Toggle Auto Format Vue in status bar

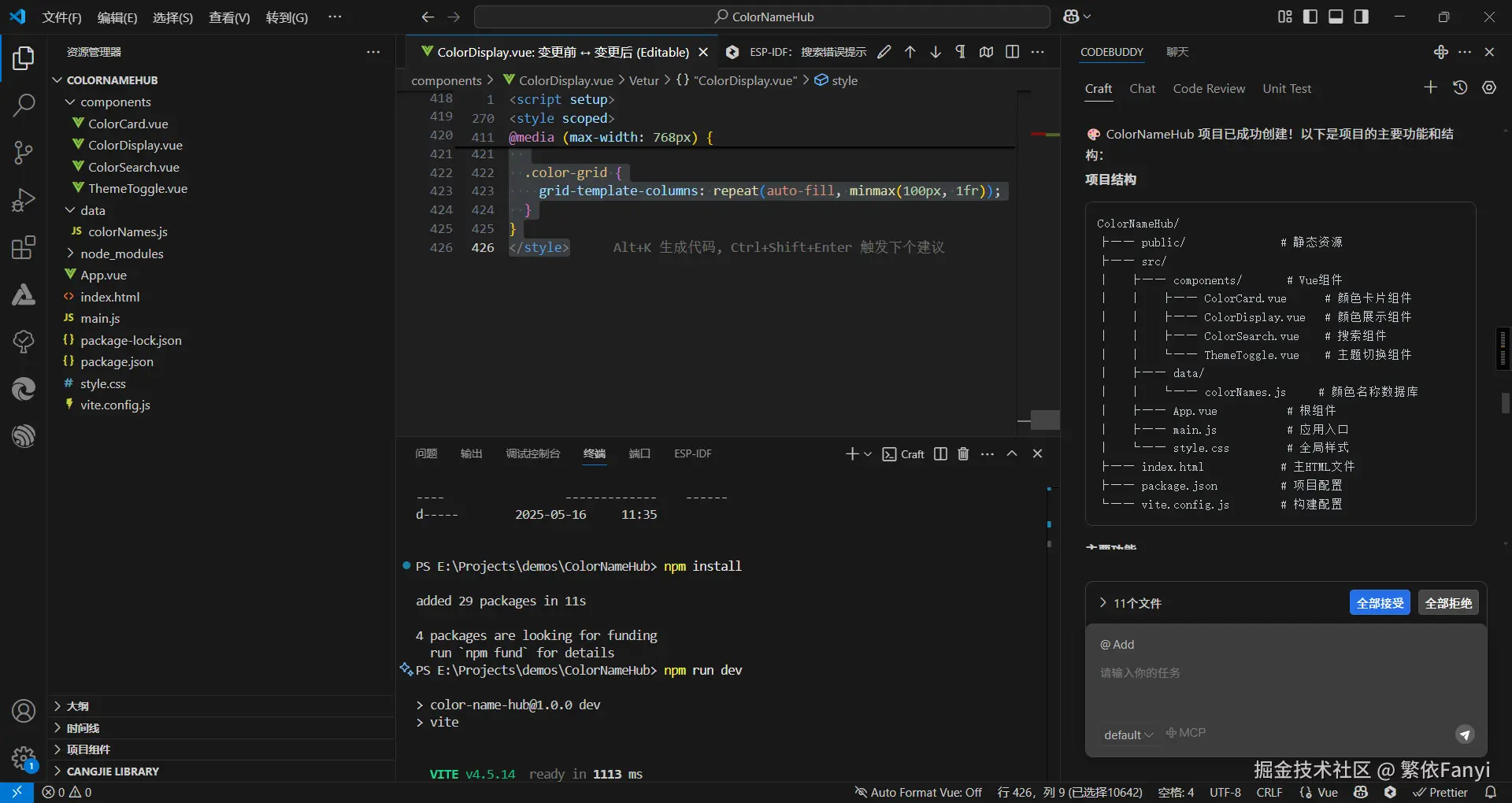click(x=918, y=793)
